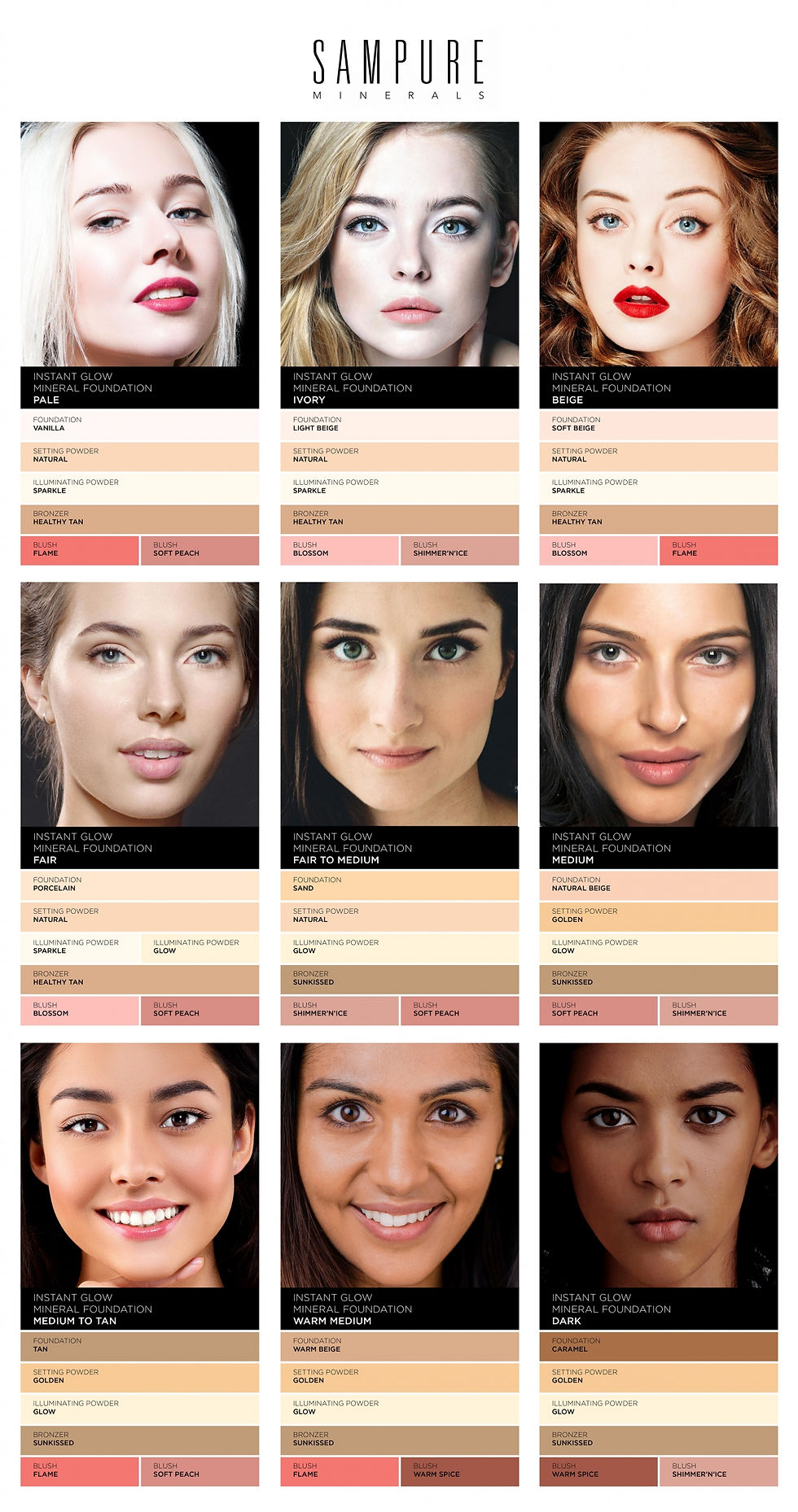Choose the Dark foundation model photo

[658, 1165]
